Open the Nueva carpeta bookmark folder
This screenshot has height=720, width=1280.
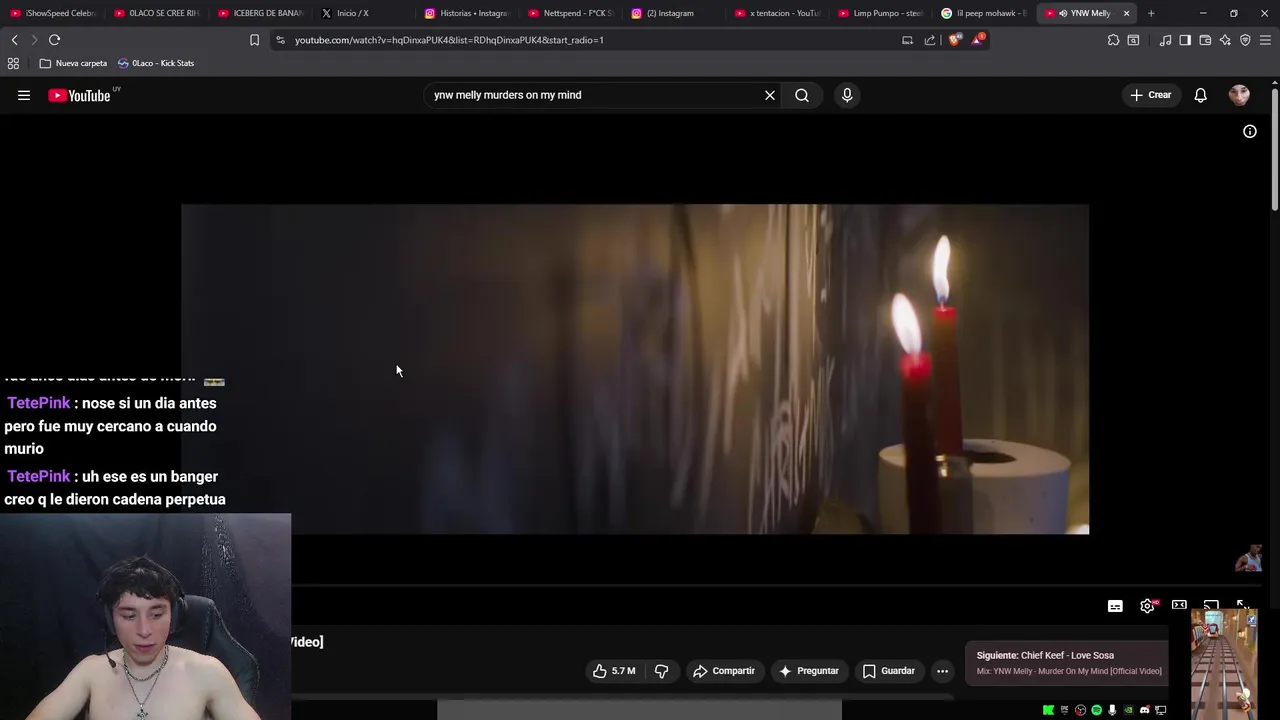73,63
